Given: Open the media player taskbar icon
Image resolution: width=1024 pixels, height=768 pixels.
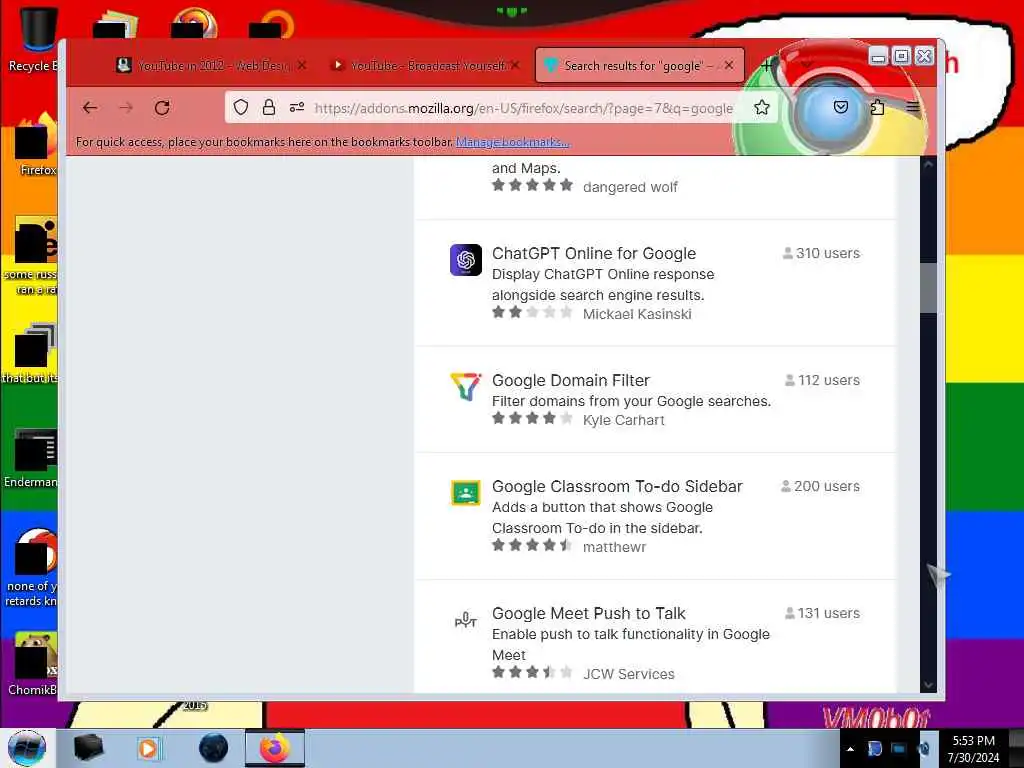Looking at the screenshot, I should click(x=148, y=748).
